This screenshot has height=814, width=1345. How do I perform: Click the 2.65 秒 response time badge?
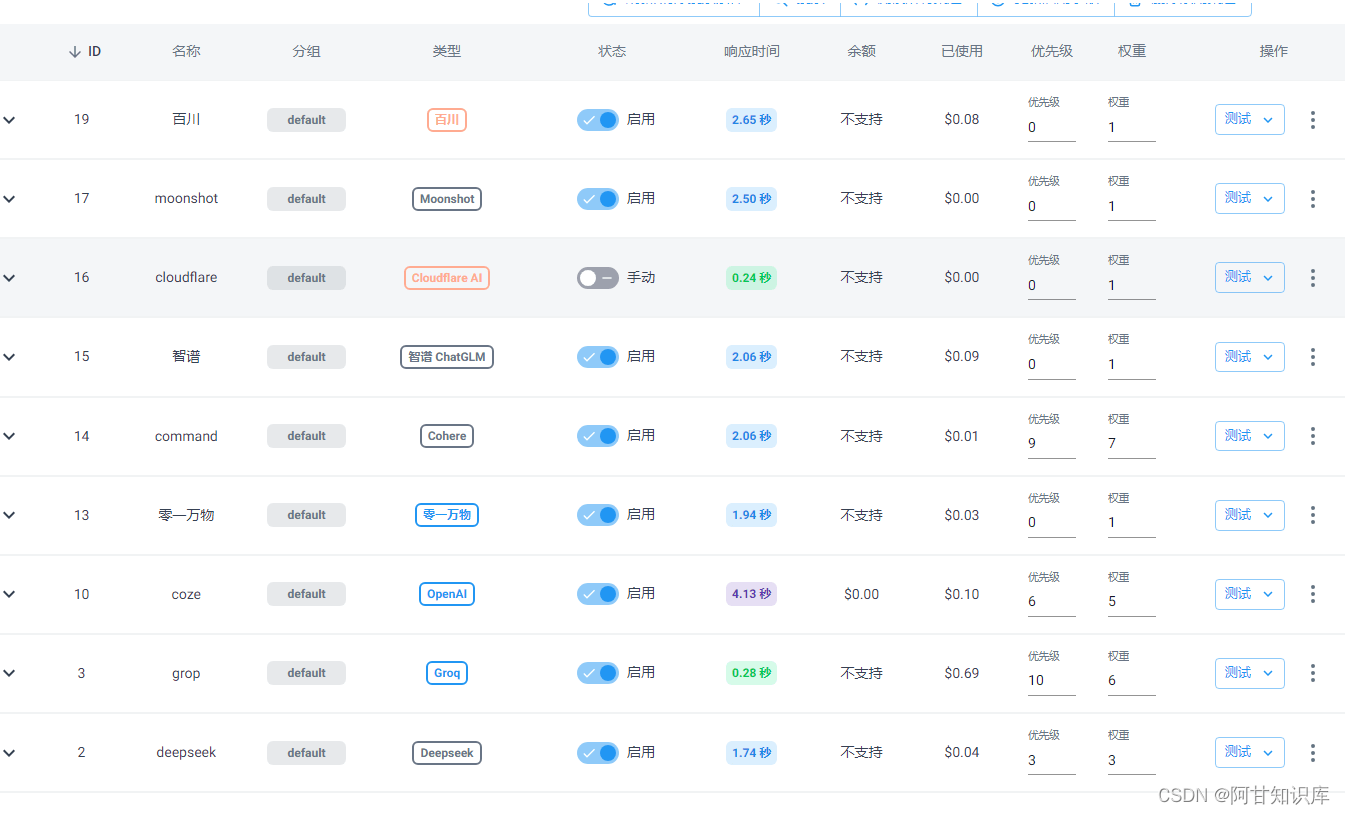751,120
